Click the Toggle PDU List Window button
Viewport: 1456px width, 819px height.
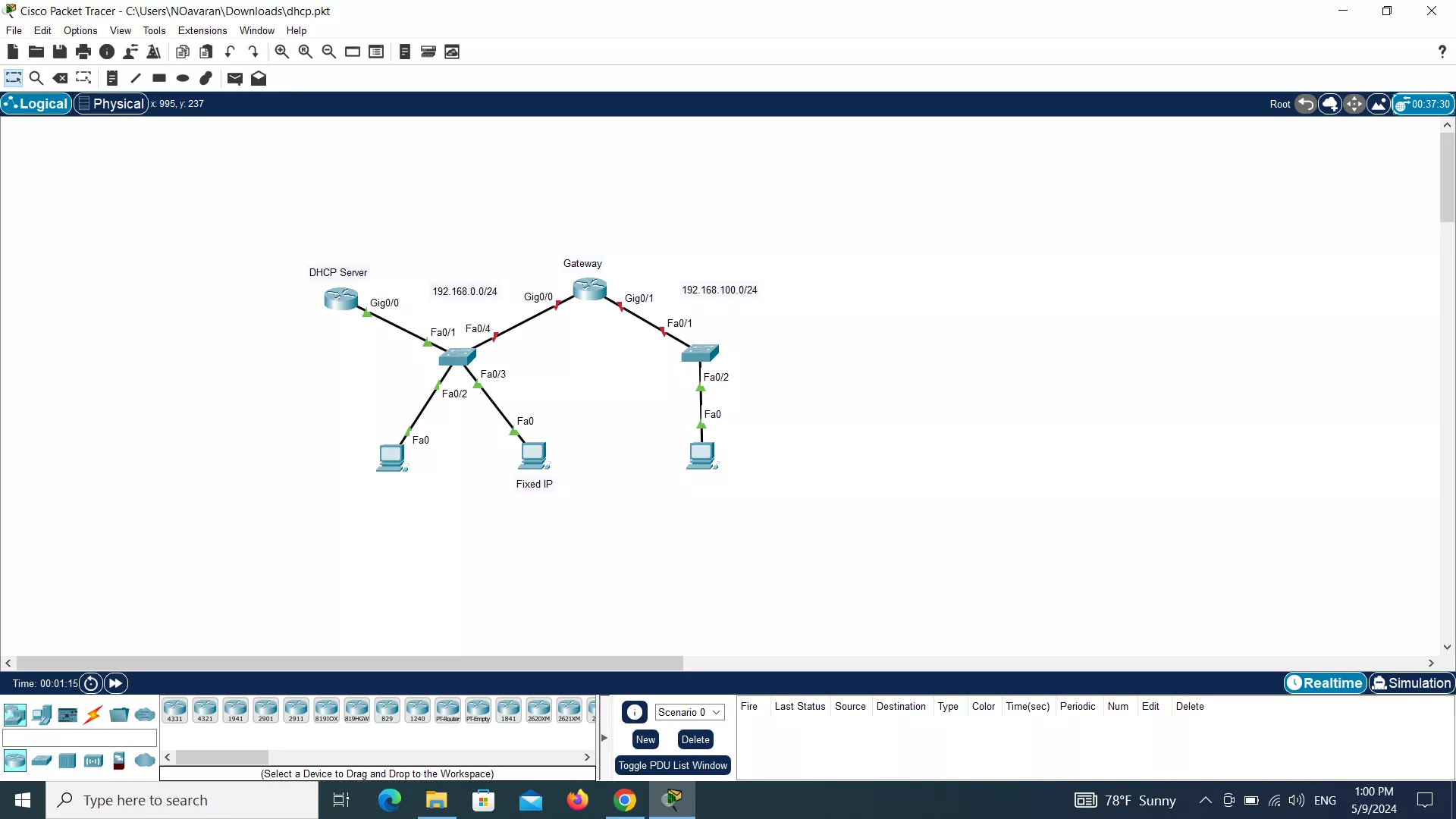[673, 766]
